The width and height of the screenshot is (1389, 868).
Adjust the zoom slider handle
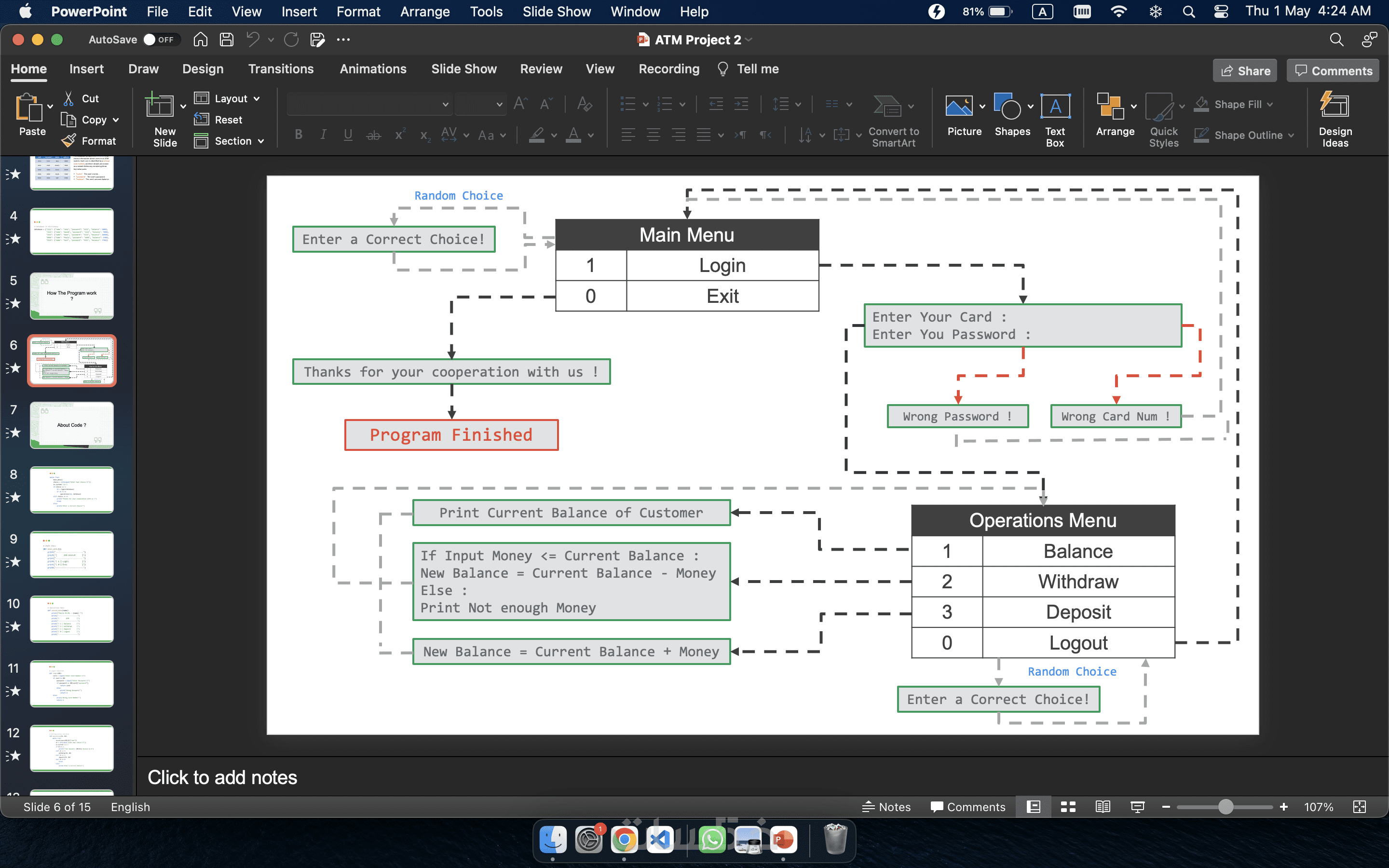pos(1226,807)
